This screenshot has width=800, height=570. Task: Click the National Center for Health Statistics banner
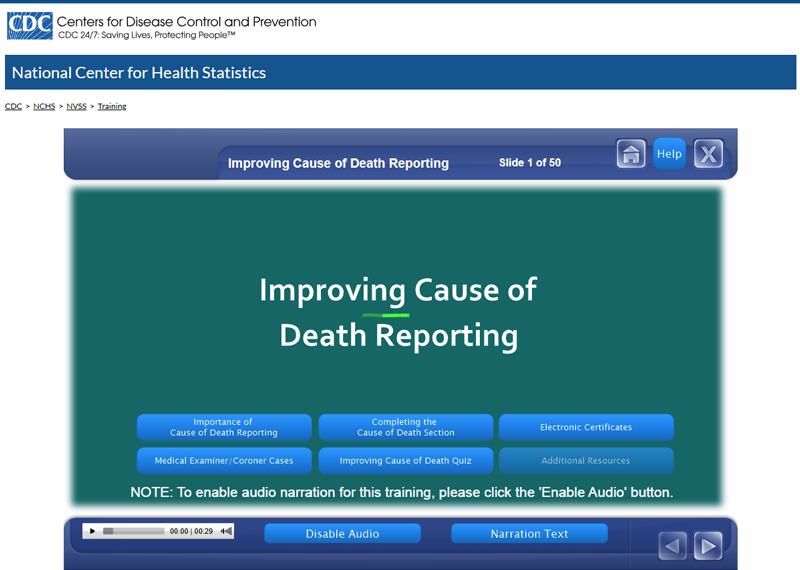pyautogui.click(x=139, y=73)
